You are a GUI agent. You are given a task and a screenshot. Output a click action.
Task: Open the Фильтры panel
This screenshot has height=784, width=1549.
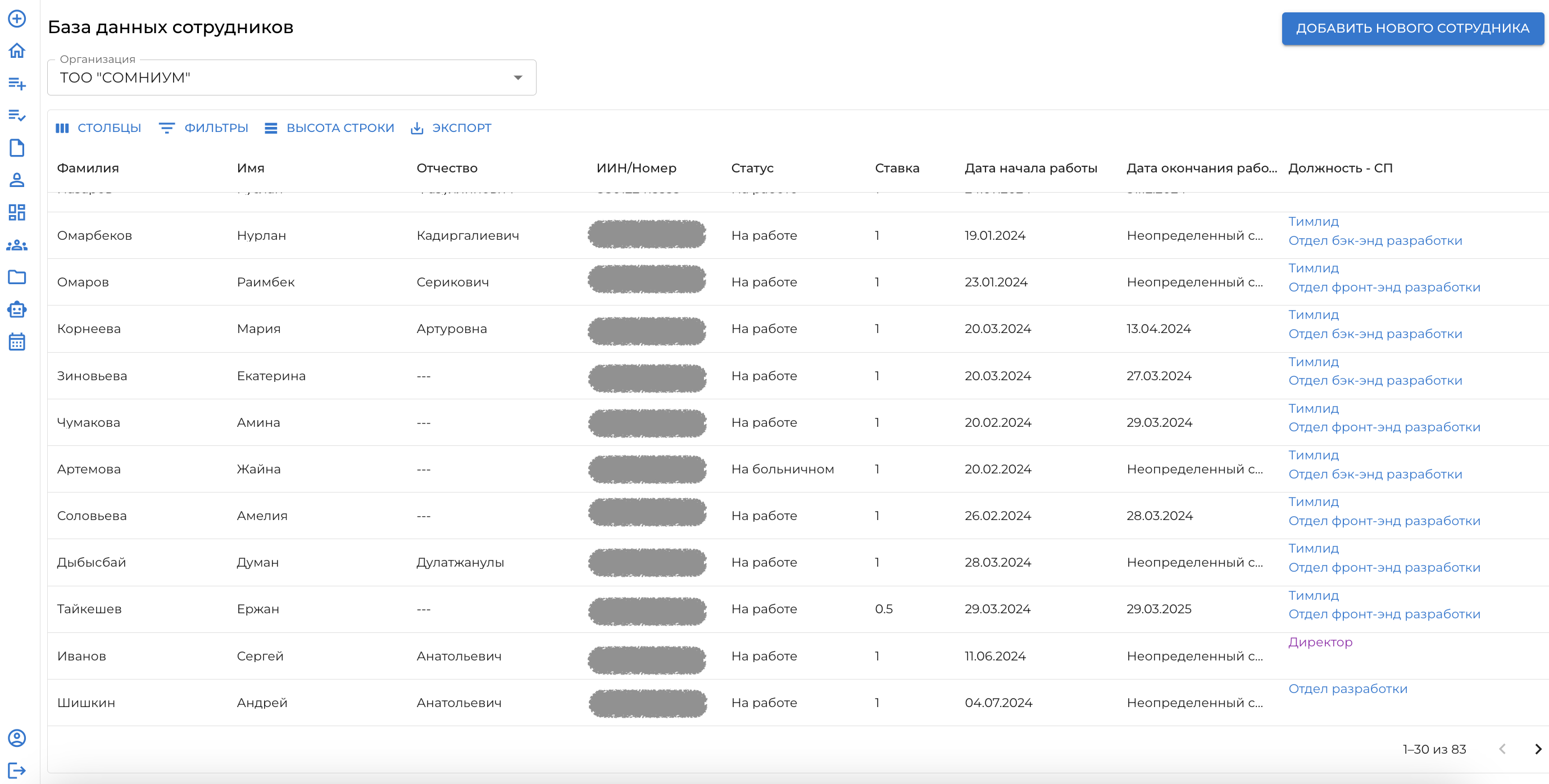[x=204, y=128]
